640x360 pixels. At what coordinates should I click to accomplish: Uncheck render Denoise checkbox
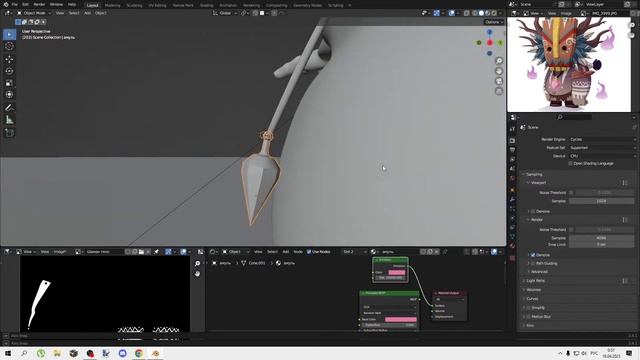click(x=533, y=255)
